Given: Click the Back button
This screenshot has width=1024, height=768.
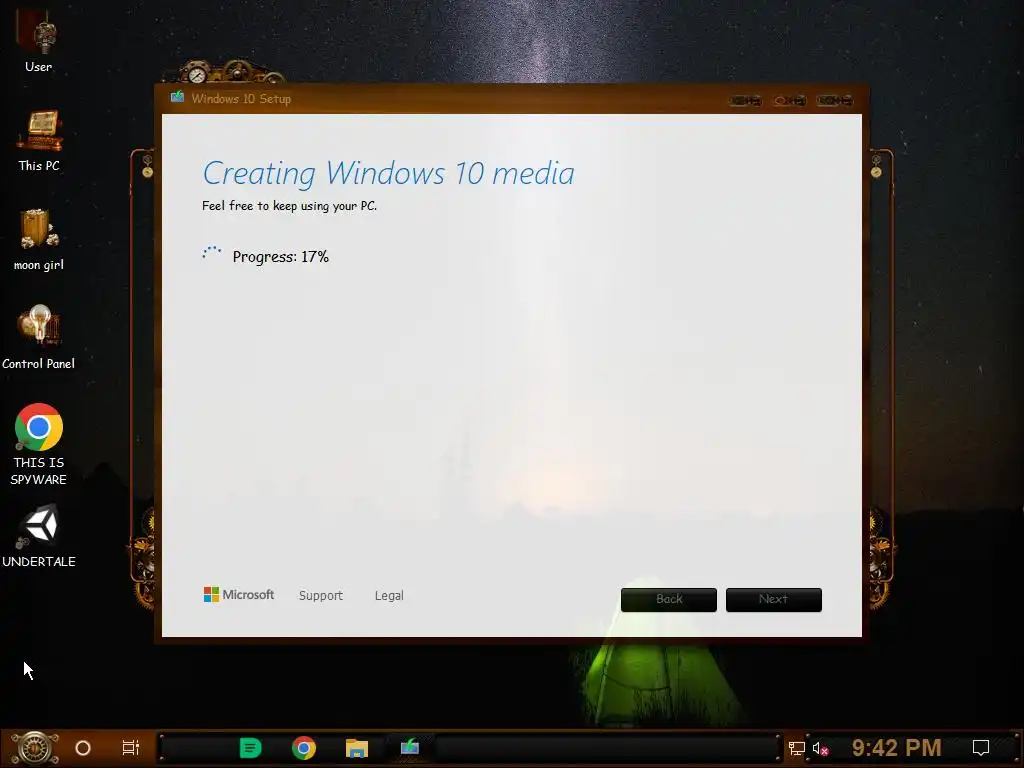Looking at the screenshot, I should coord(669,600).
